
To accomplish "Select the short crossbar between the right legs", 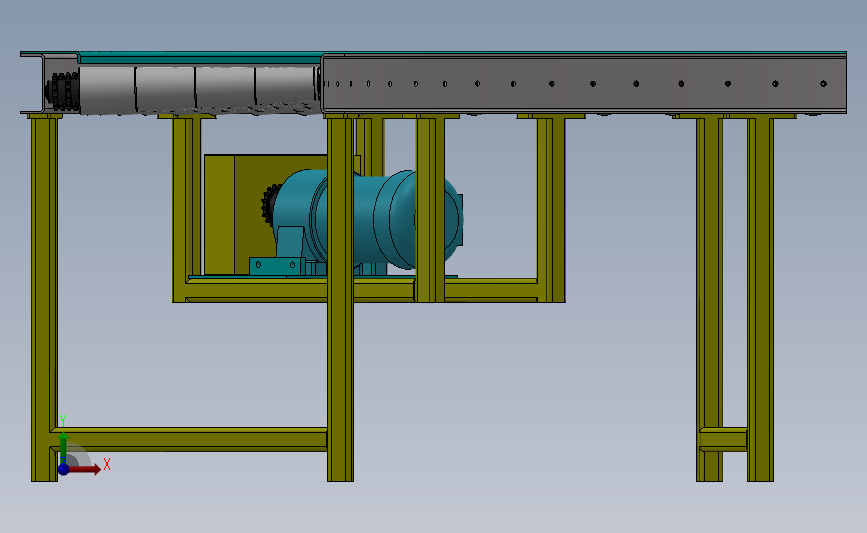I will pos(723,439).
